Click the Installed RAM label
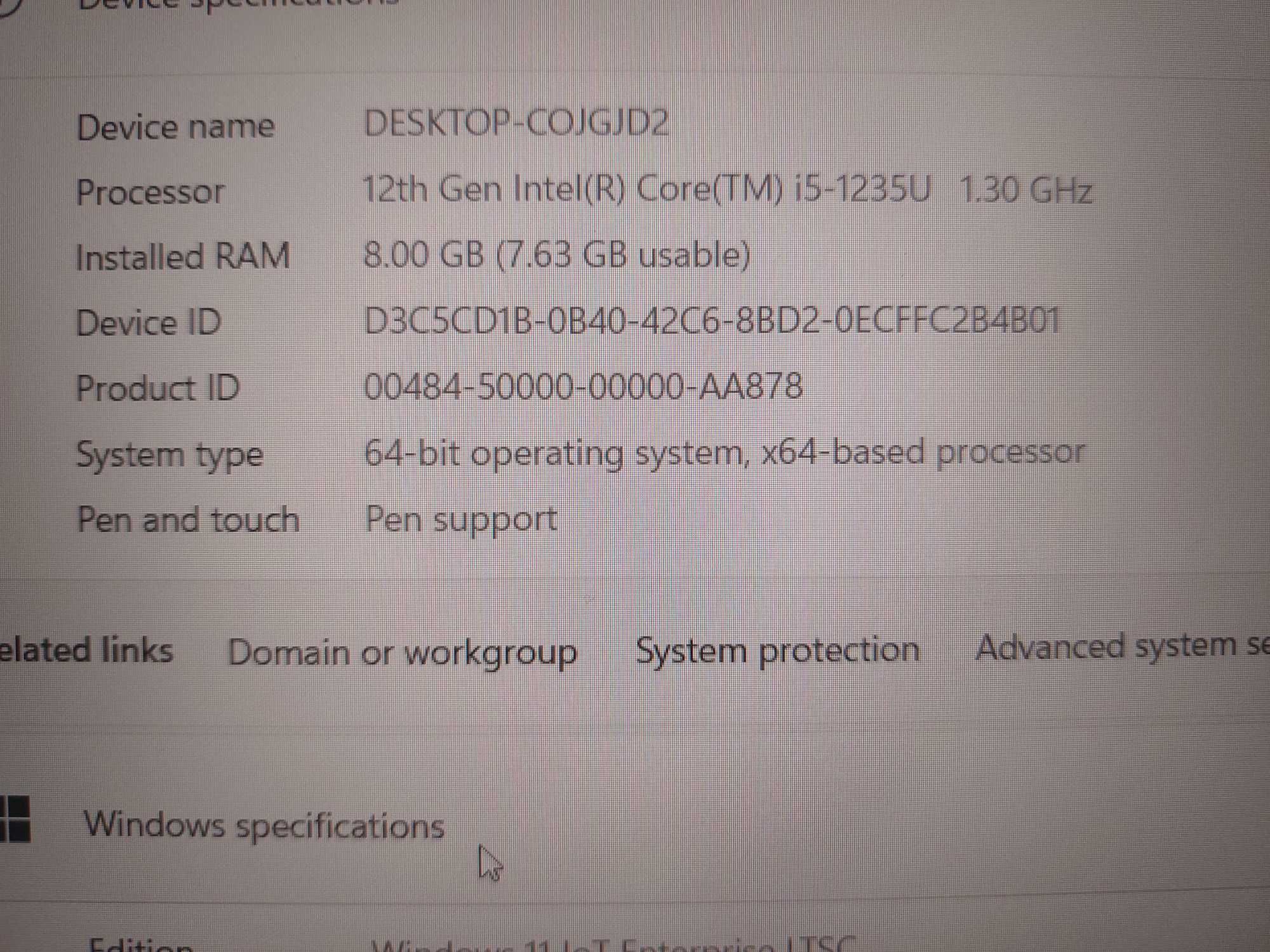The width and height of the screenshot is (1270, 952). (x=183, y=257)
